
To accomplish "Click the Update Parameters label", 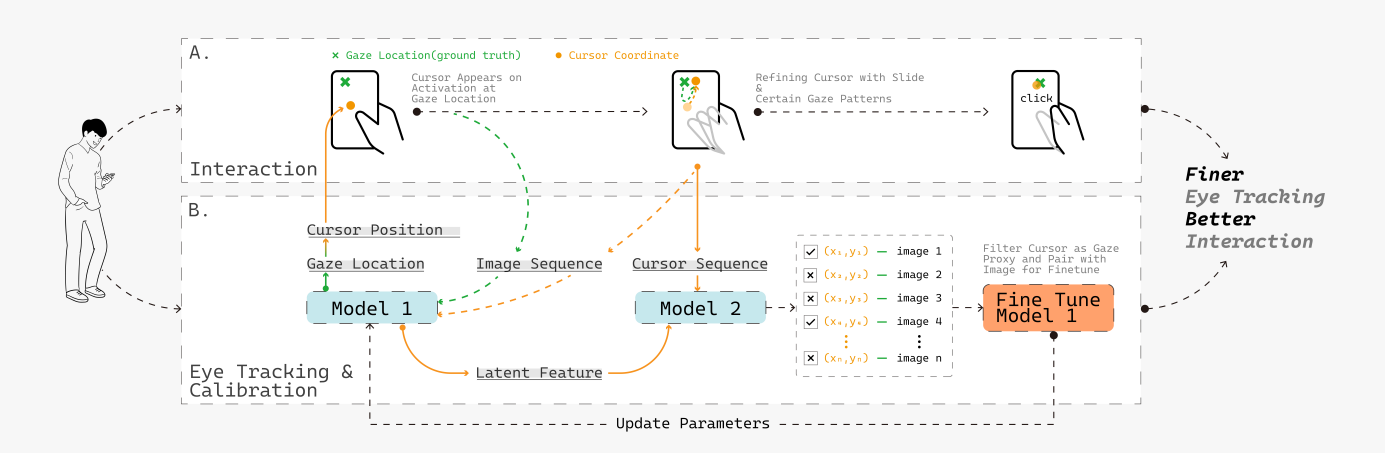I will coord(693,424).
